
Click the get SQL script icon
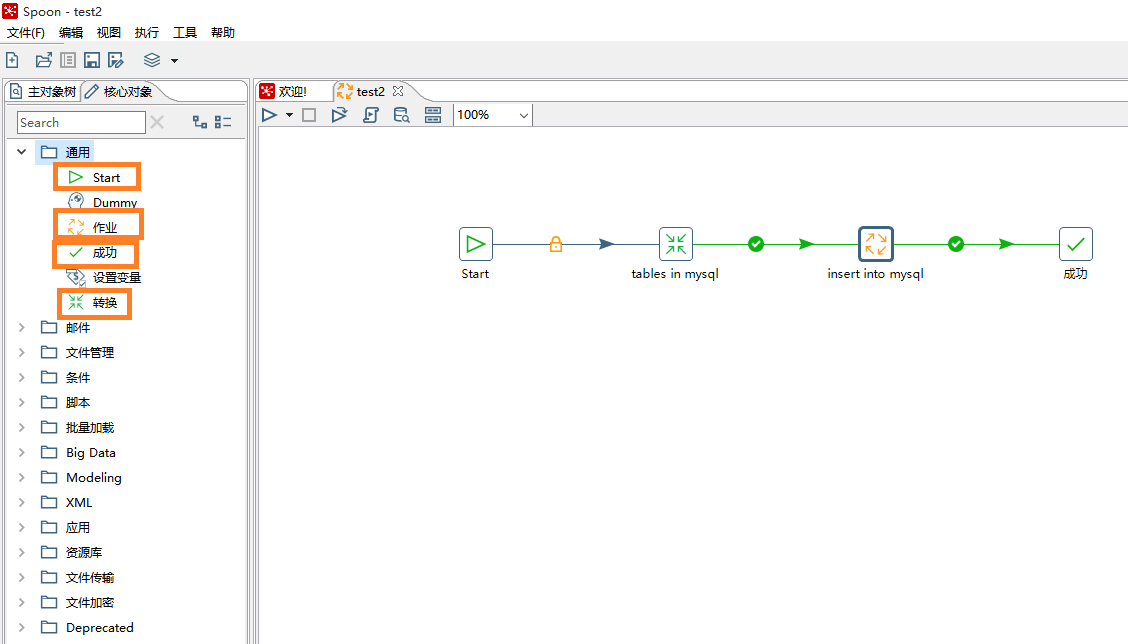(x=370, y=115)
